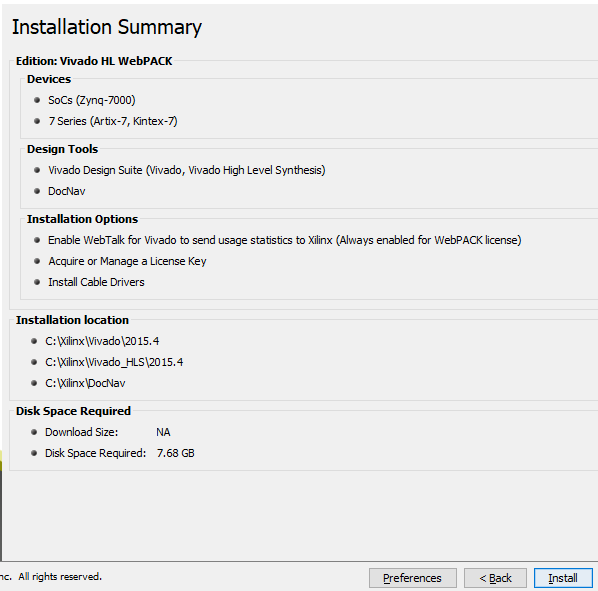Image resolution: width=598 pixels, height=591 pixels.
Task: Click the '7.68 GB' value
Action: coord(175,453)
